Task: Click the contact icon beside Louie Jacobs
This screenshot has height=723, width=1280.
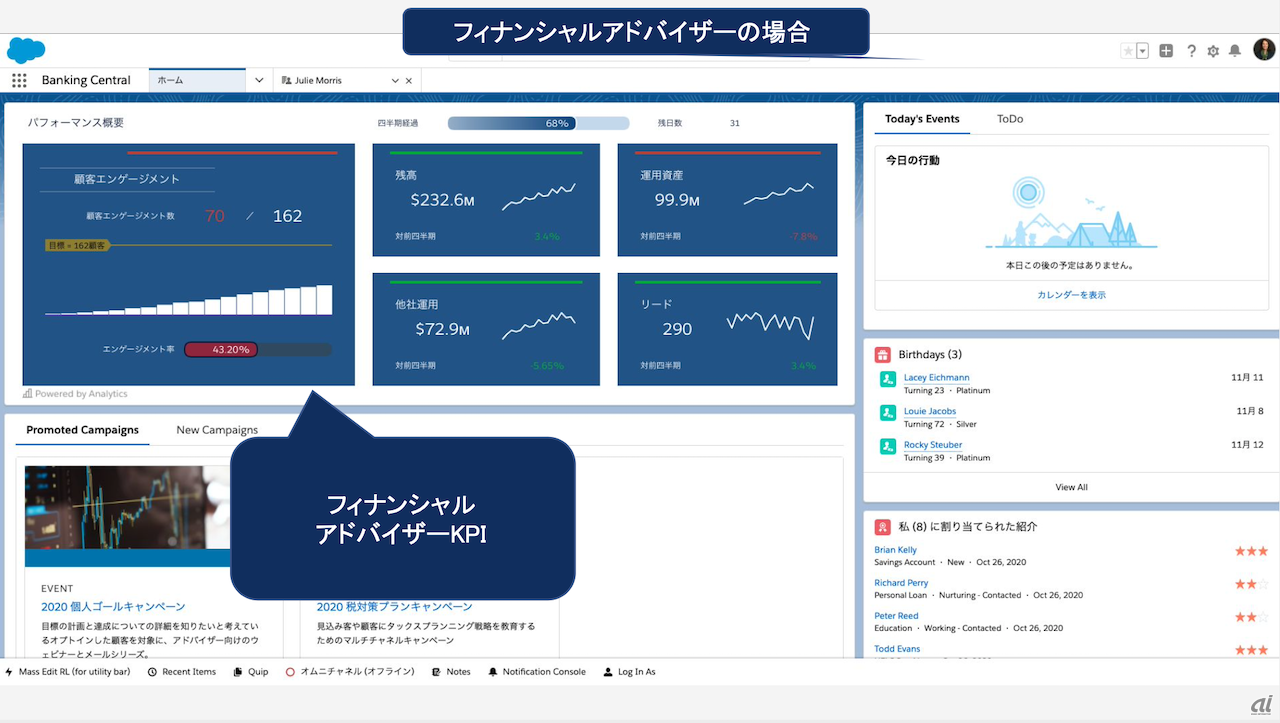Action: point(887,413)
